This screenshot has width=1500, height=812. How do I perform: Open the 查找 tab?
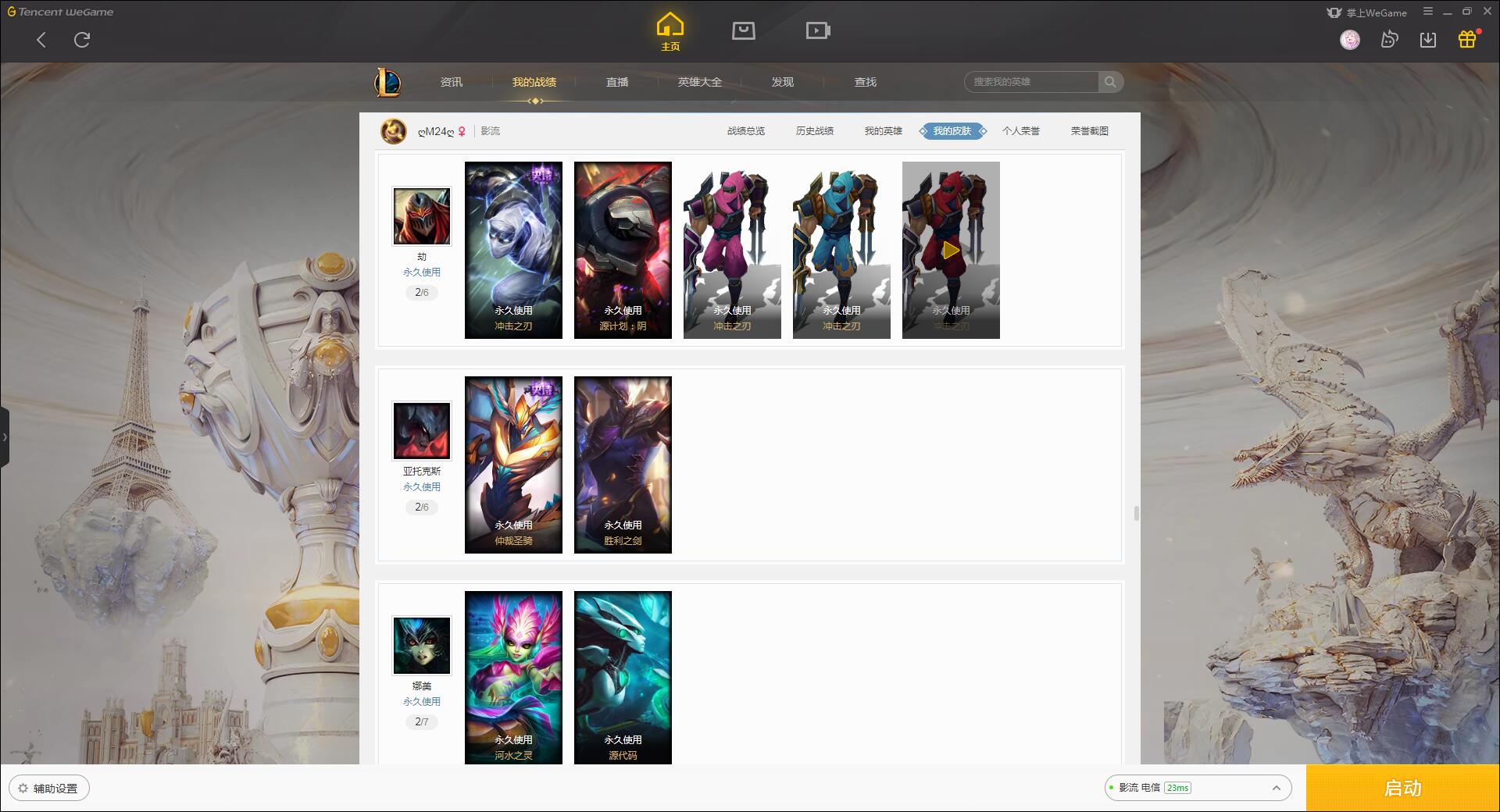(x=866, y=82)
